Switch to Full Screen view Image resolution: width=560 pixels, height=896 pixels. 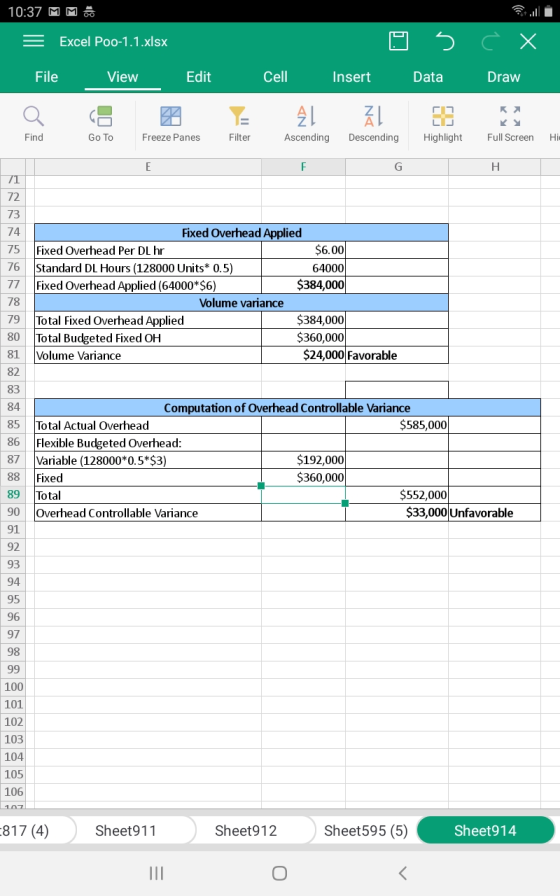click(510, 124)
